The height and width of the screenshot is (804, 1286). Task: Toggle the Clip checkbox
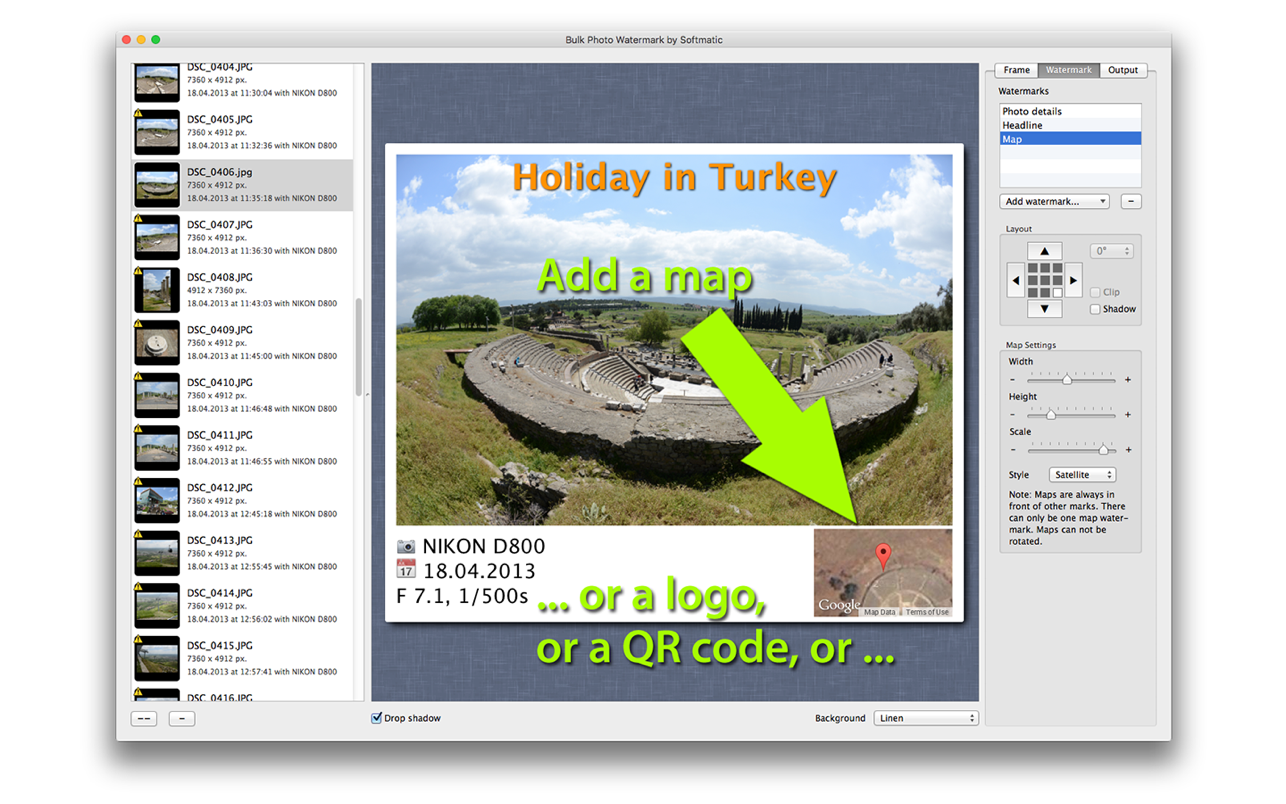pos(1095,292)
